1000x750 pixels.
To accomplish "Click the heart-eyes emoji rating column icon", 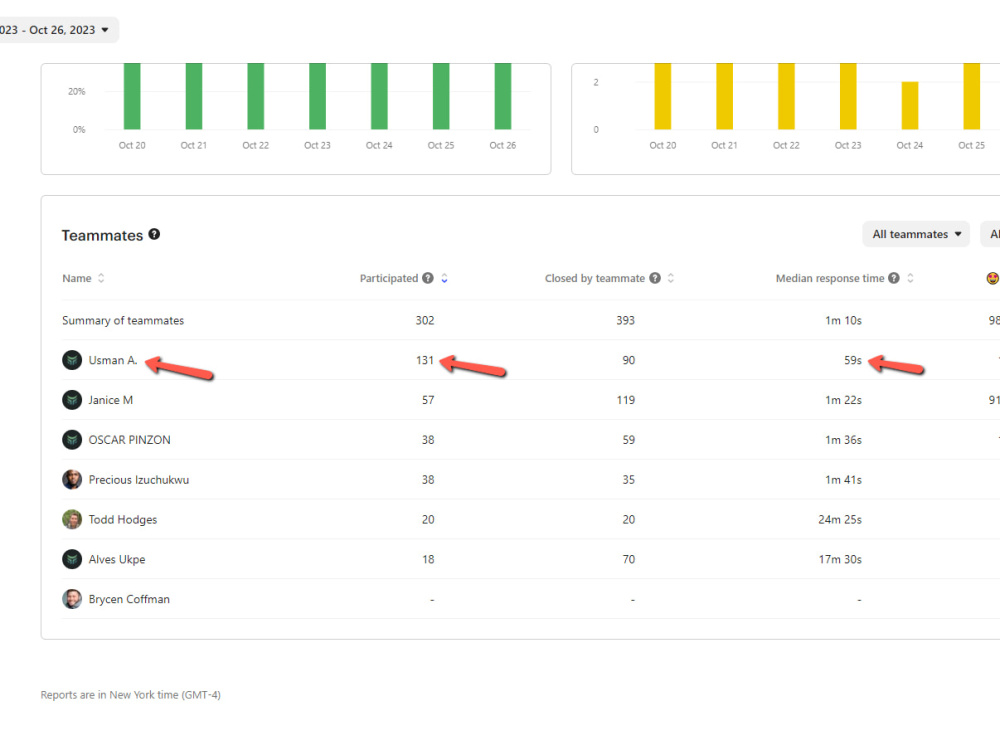I will (992, 278).
